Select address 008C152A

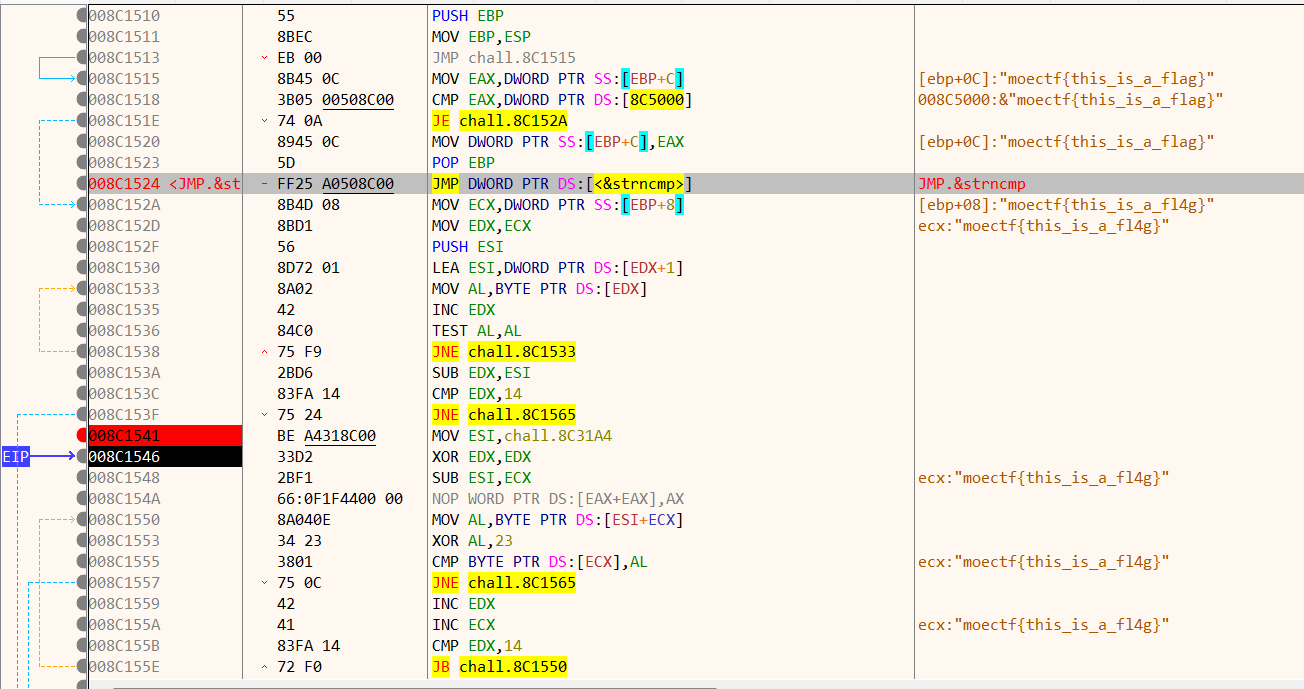tap(124, 205)
